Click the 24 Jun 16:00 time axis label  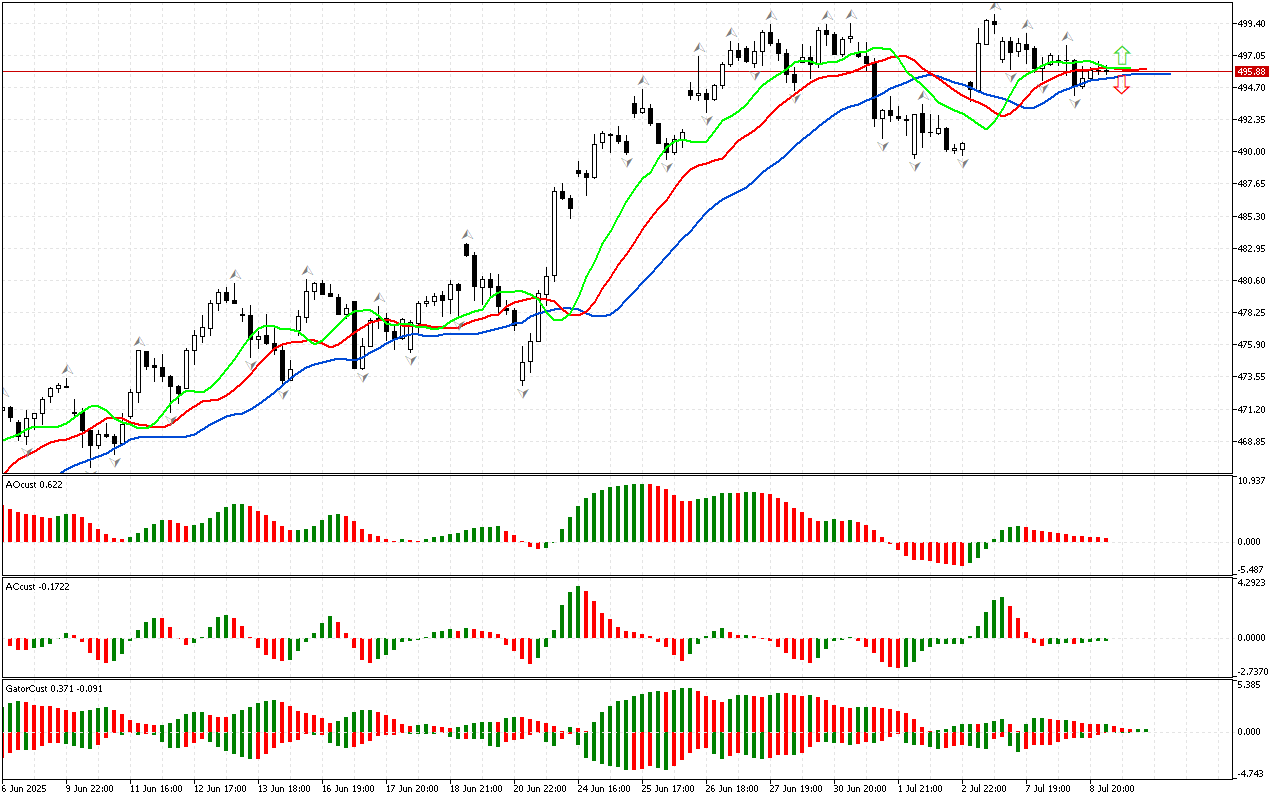click(x=605, y=788)
